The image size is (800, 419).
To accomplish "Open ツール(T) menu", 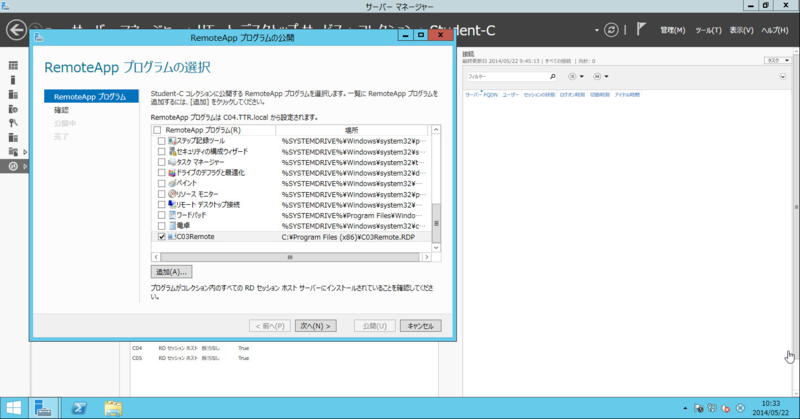I will tap(708, 30).
